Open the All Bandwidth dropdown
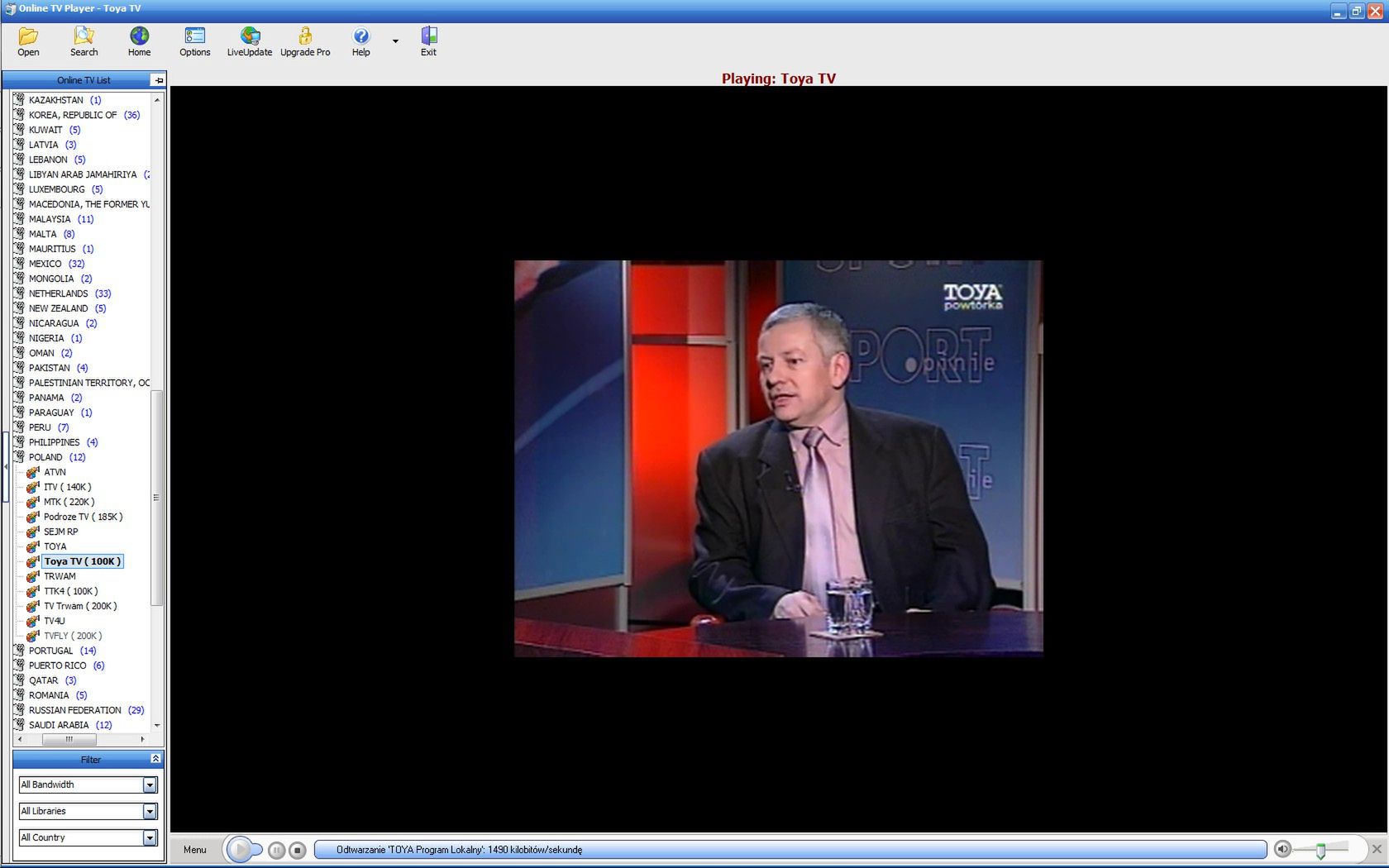Screen dimensions: 1389x868 [150, 785]
